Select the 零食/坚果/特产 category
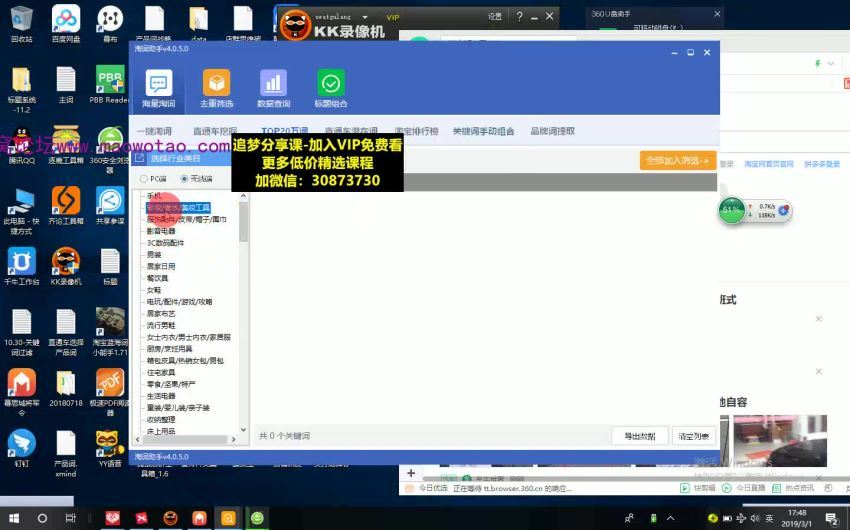 click(171, 384)
